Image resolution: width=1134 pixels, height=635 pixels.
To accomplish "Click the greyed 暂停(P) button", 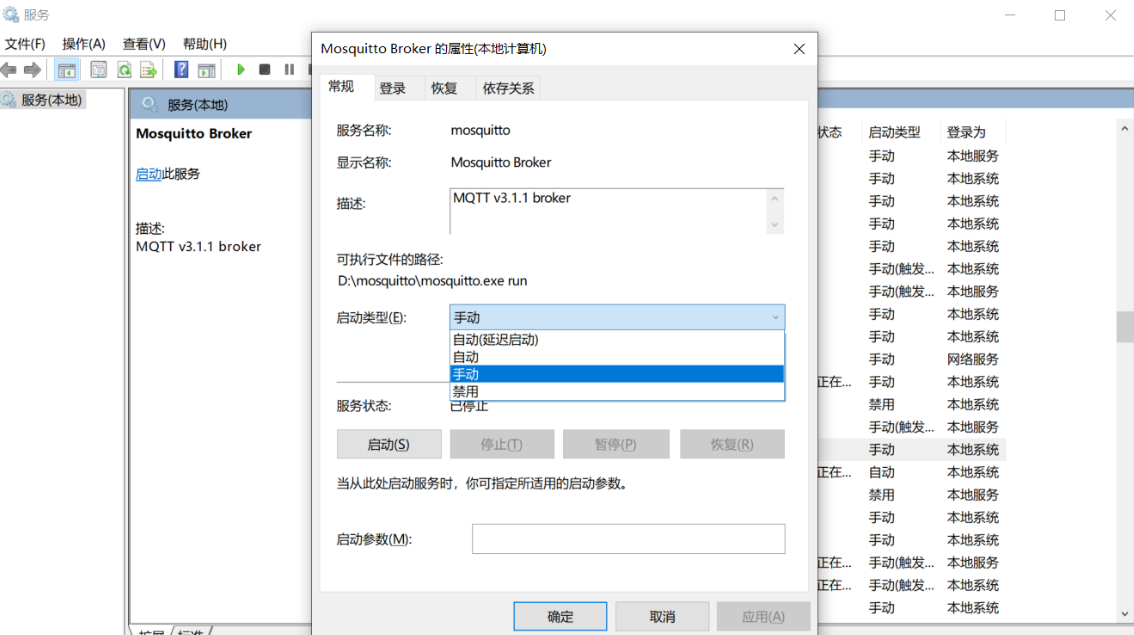I will click(615, 444).
